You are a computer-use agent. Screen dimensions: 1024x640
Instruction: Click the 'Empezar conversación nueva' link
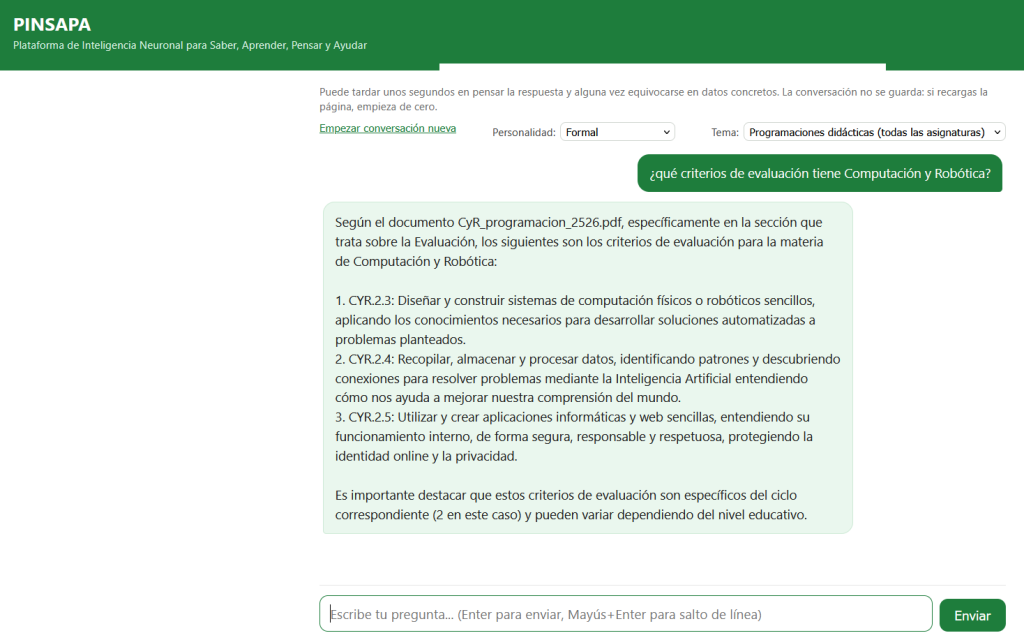(387, 129)
